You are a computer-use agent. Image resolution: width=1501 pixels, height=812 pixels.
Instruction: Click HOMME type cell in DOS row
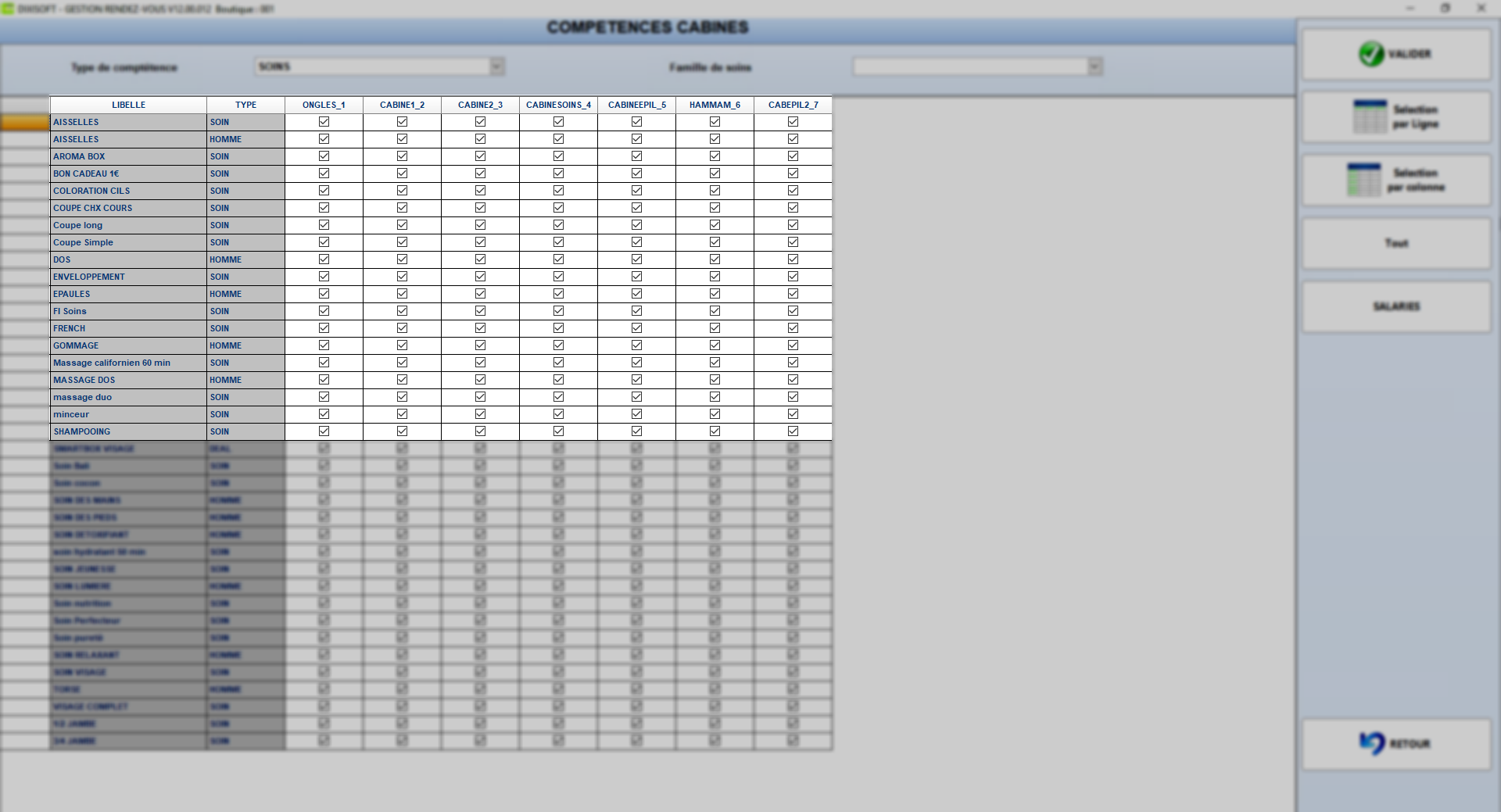tap(245, 259)
